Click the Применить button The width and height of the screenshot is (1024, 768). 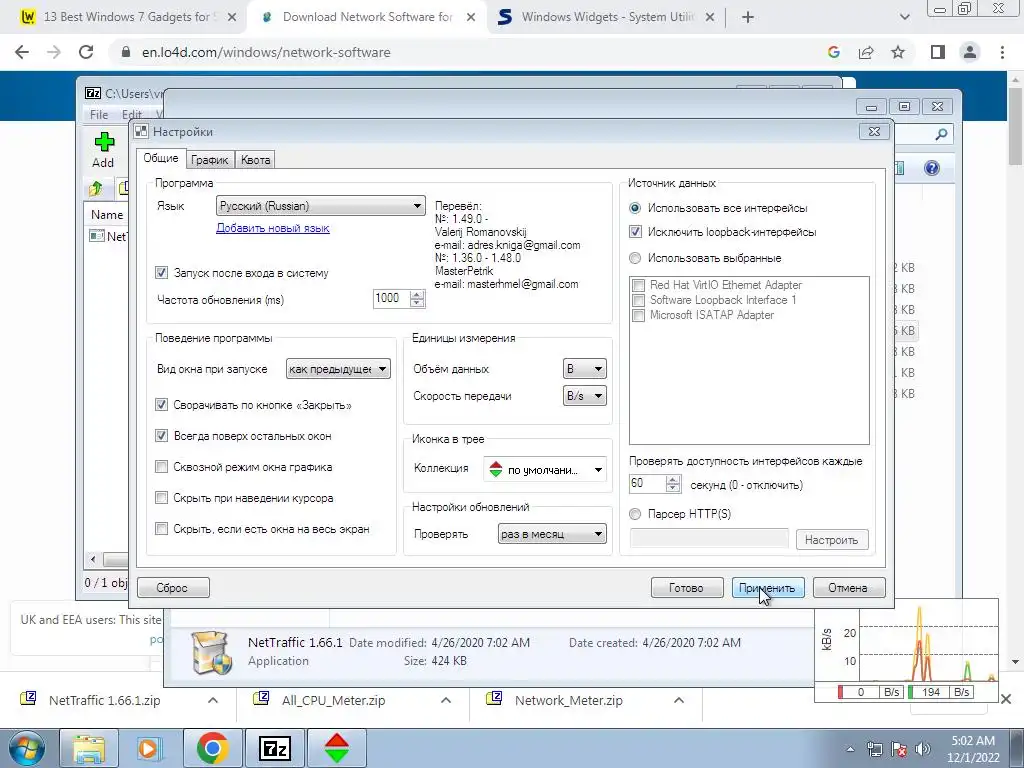(x=768, y=588)
